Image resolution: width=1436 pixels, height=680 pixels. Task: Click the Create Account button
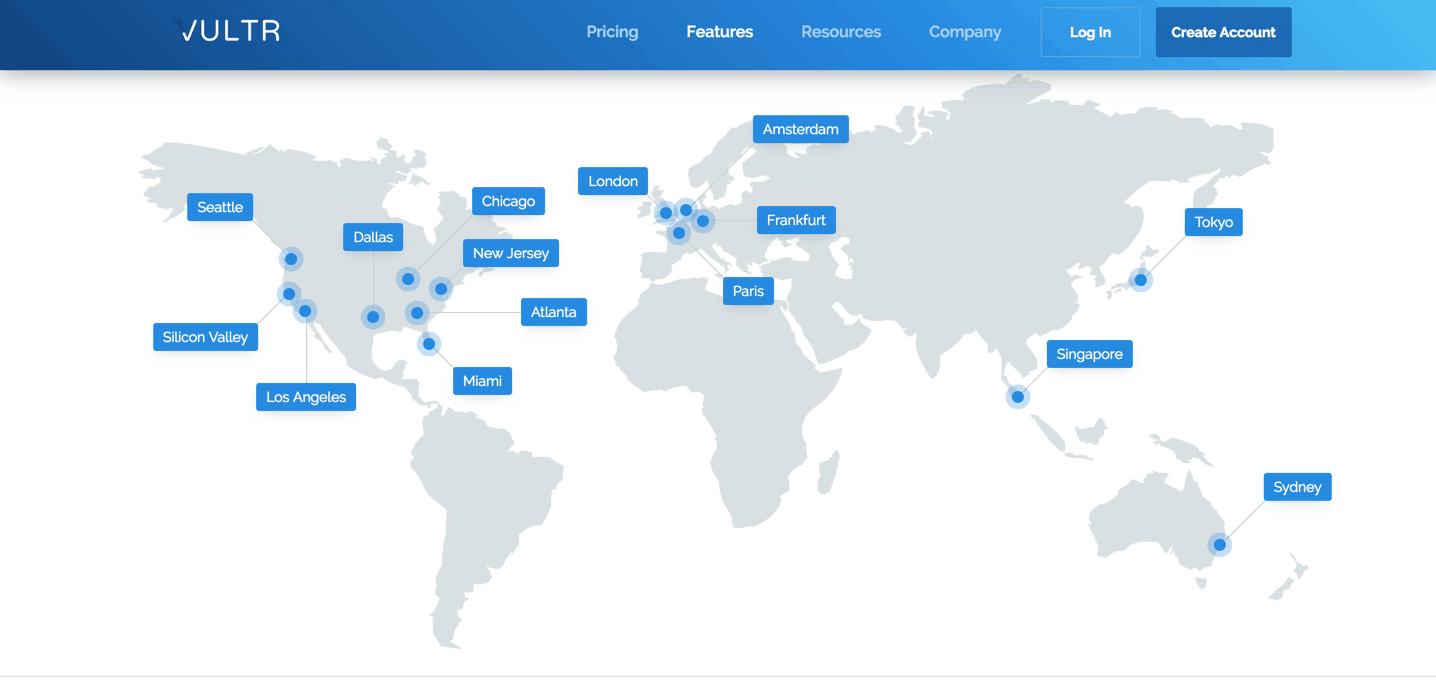1223,32
